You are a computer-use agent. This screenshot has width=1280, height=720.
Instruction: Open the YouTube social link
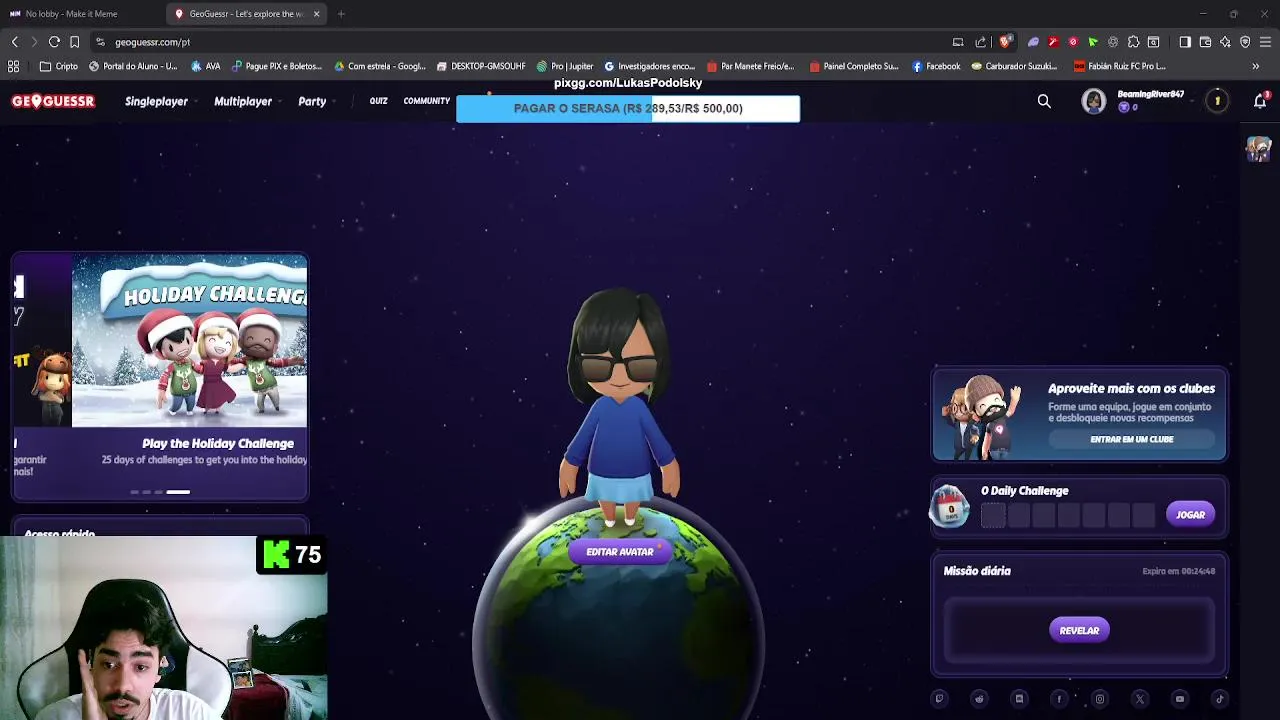(1180, 699)
